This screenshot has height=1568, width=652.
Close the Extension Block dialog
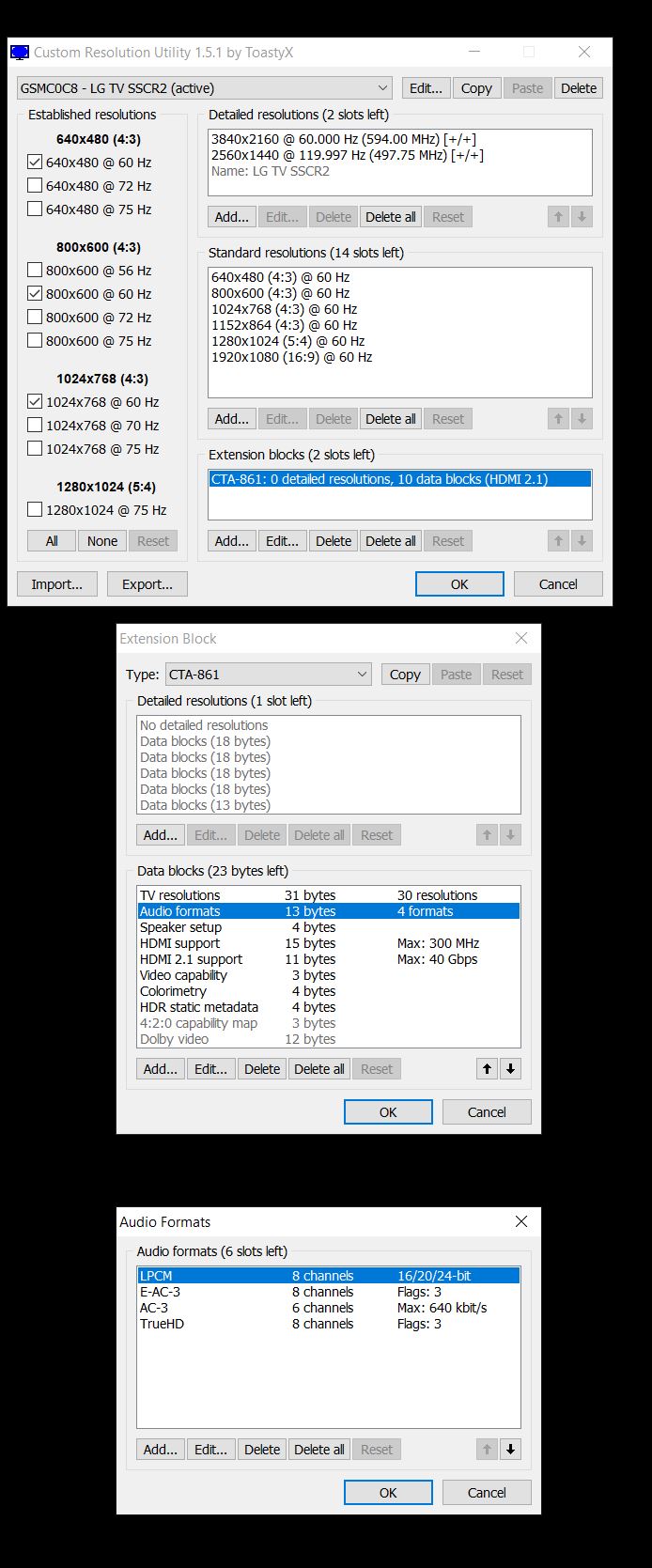[521, 638]
